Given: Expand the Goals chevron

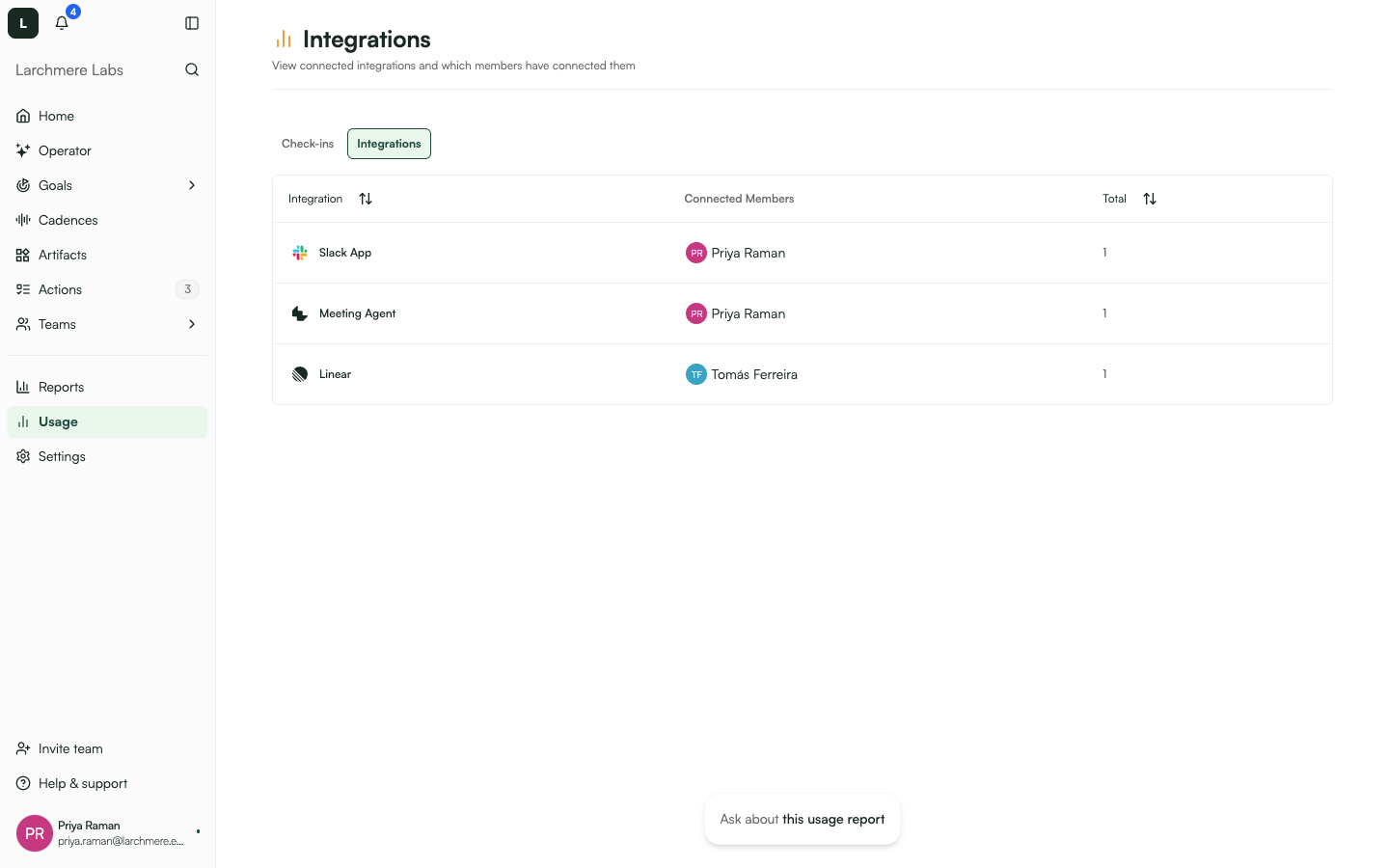Looking at the screenshot, I should pyautogui.click(x=192, y=185).
